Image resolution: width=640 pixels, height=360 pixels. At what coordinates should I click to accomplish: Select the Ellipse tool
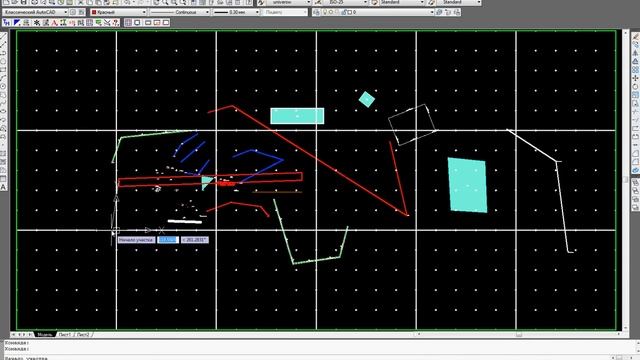(3, 111)
